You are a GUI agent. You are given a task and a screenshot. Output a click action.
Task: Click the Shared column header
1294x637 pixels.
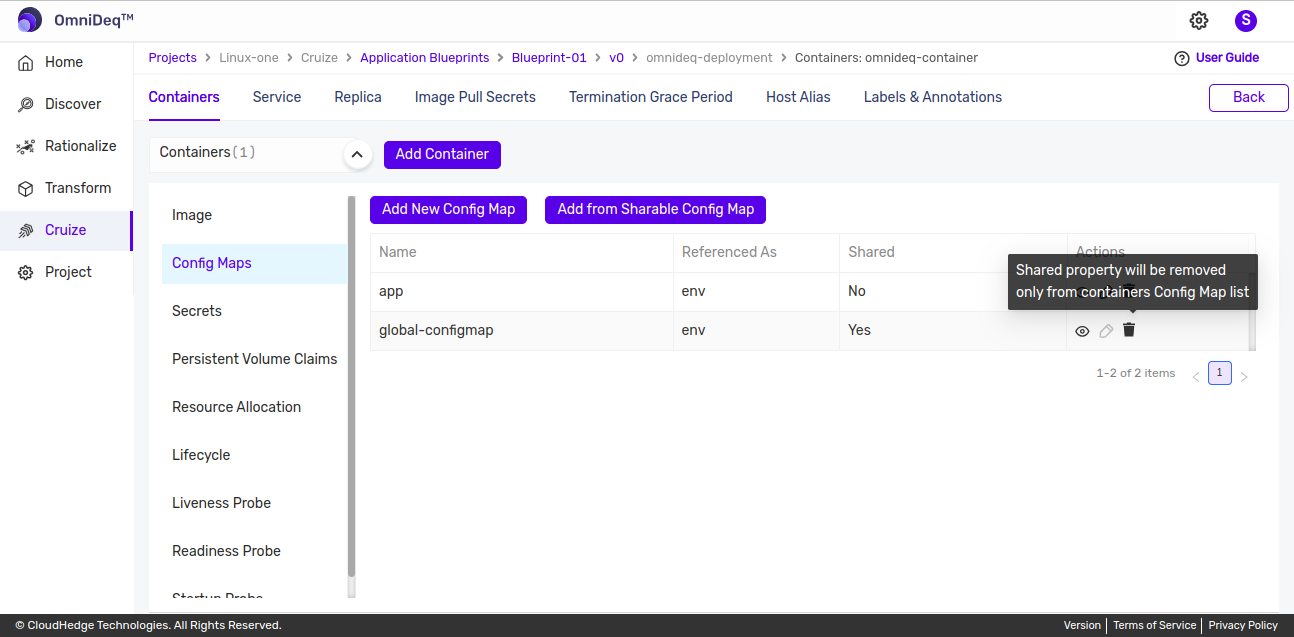[x=954, y=252]
